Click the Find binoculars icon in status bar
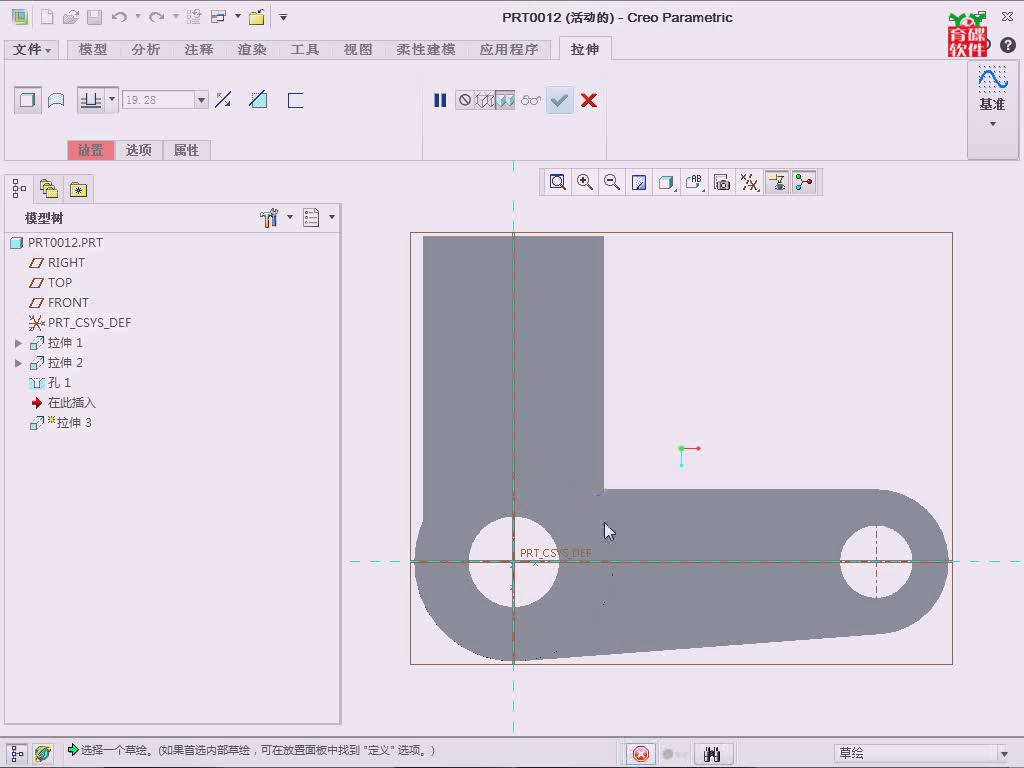The height and width of the screenshot is (768, 1024). click(x=712, y=754)
